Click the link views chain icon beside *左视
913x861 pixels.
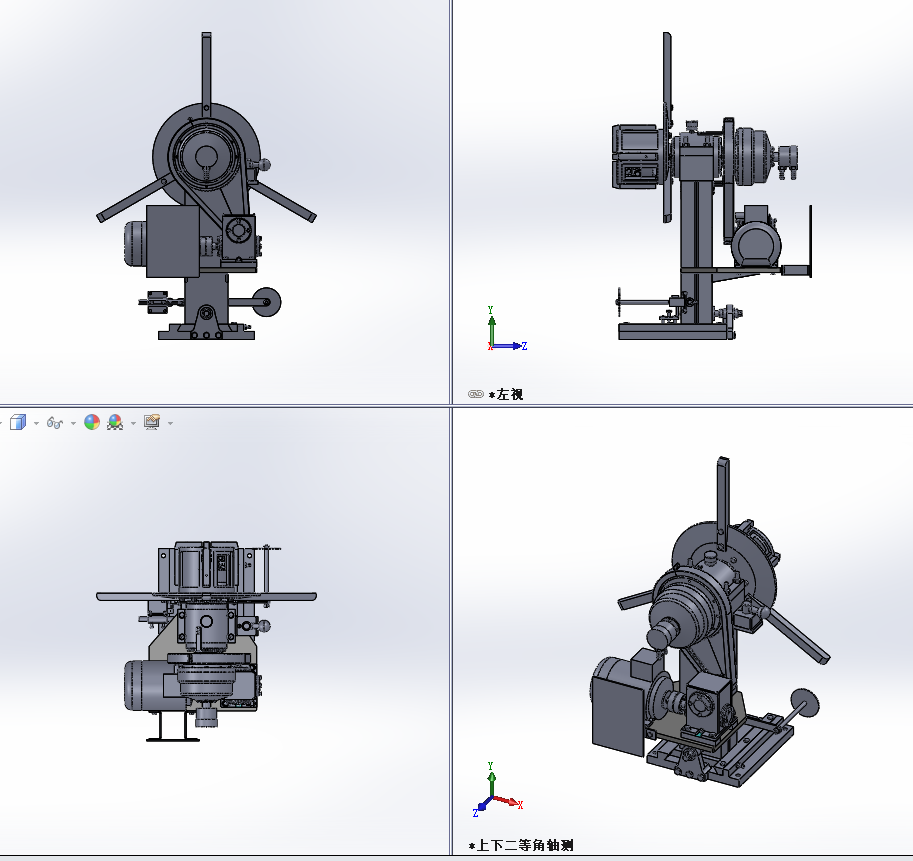[x=476, y=394]
